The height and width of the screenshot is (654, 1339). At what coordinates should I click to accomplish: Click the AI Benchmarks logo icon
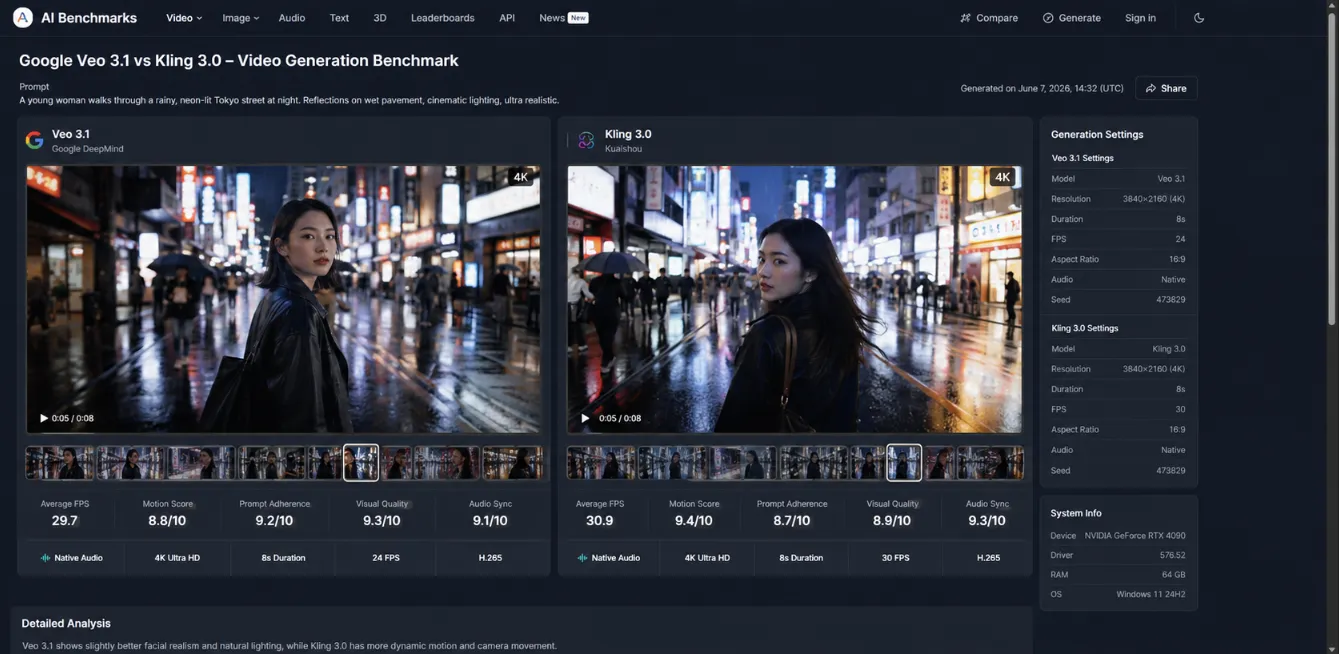point(22,18)
